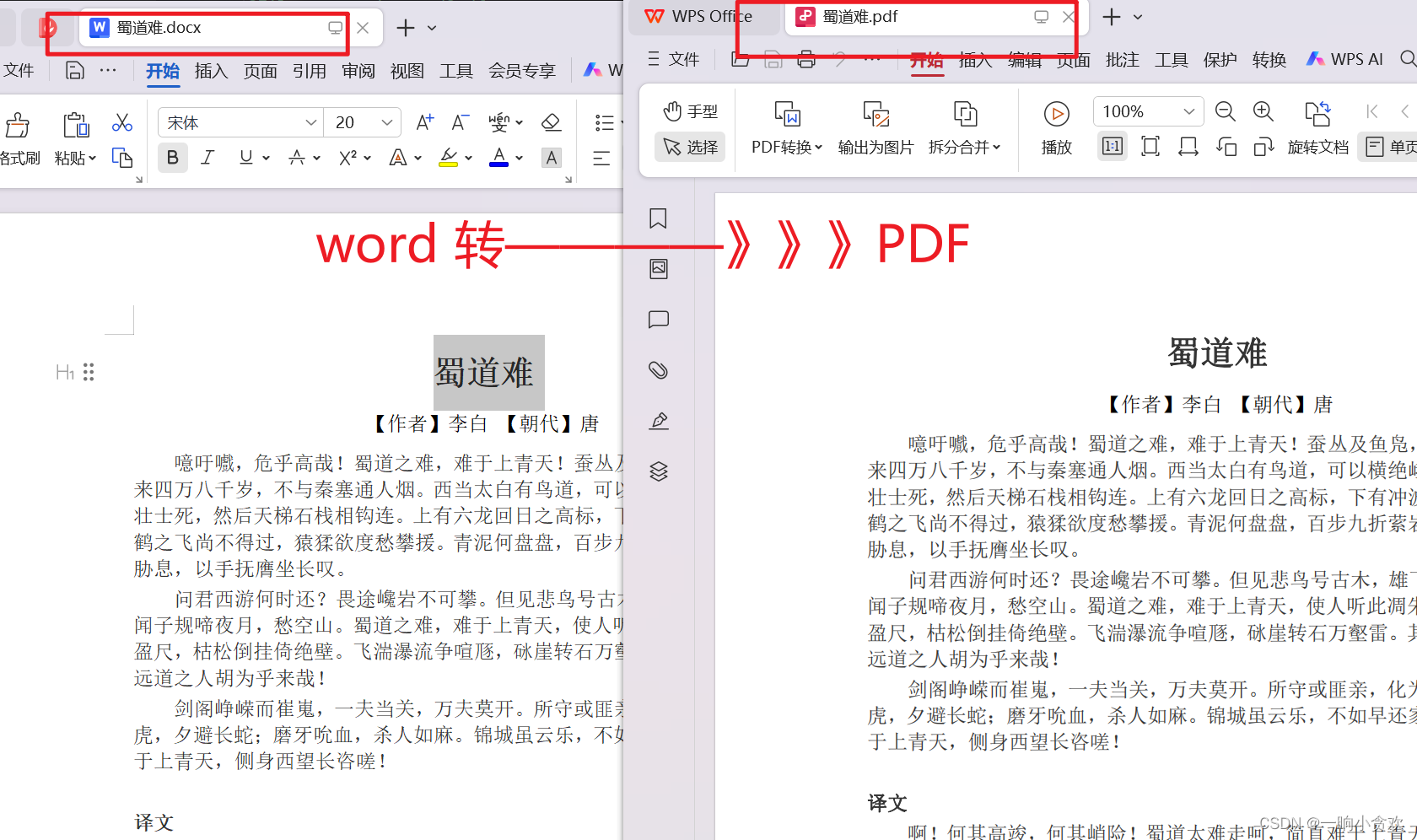Screen dimensions: 1417x840
Task: Add new tab in Word window
Action: coord(406,28)
